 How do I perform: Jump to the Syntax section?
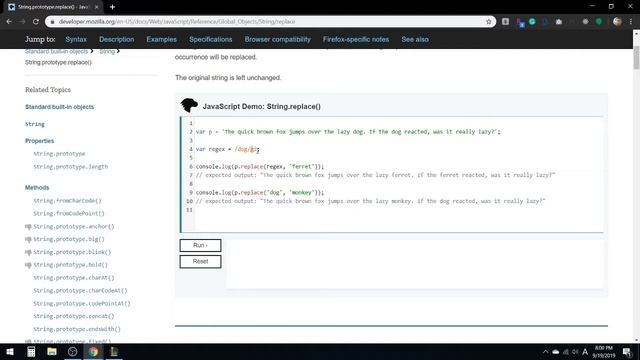pos(76,40)
